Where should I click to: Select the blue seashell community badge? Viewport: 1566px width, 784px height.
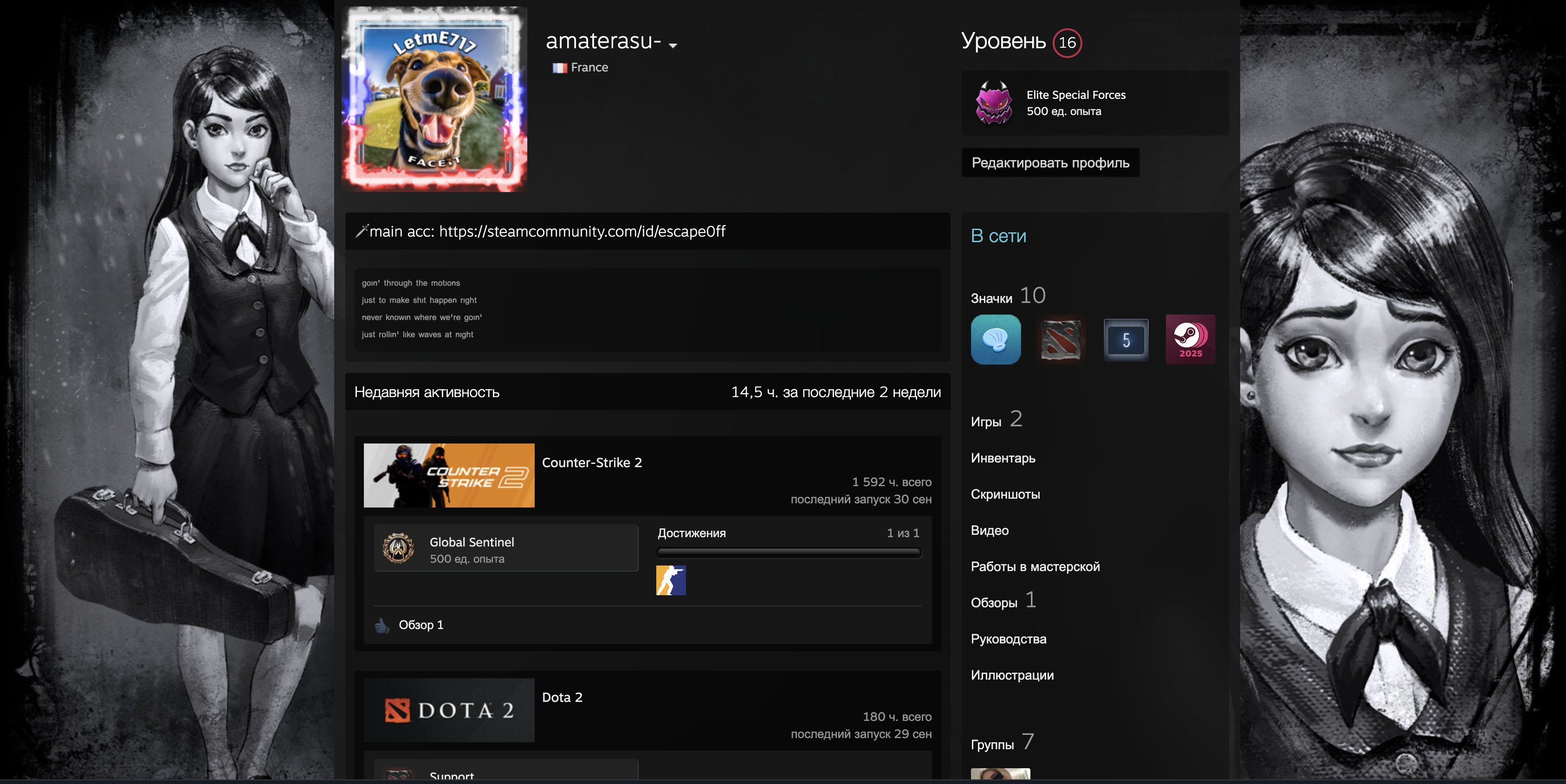996,340
